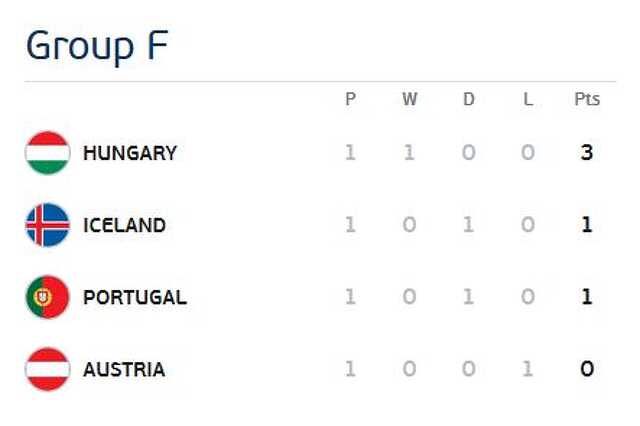Click the Pts column header
The image size is (640, 426).
[587, 99]
